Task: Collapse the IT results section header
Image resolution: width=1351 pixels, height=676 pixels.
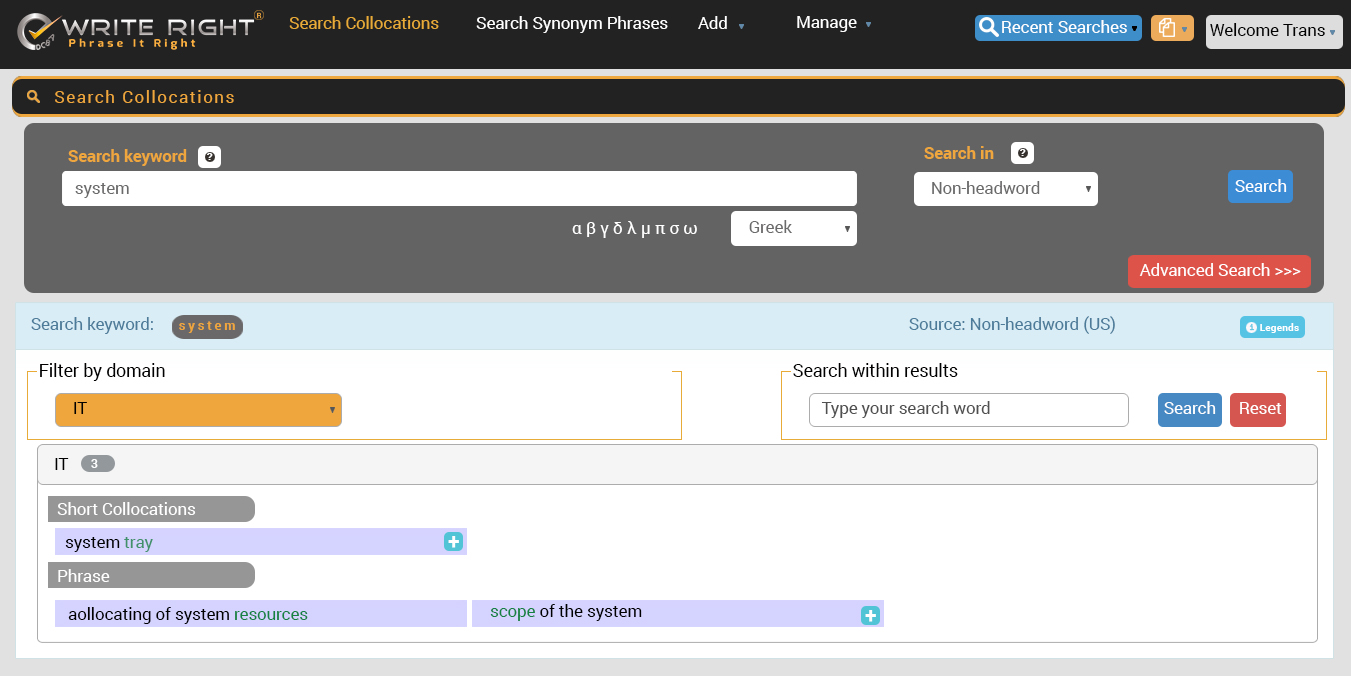Action: tap(676, 464)
